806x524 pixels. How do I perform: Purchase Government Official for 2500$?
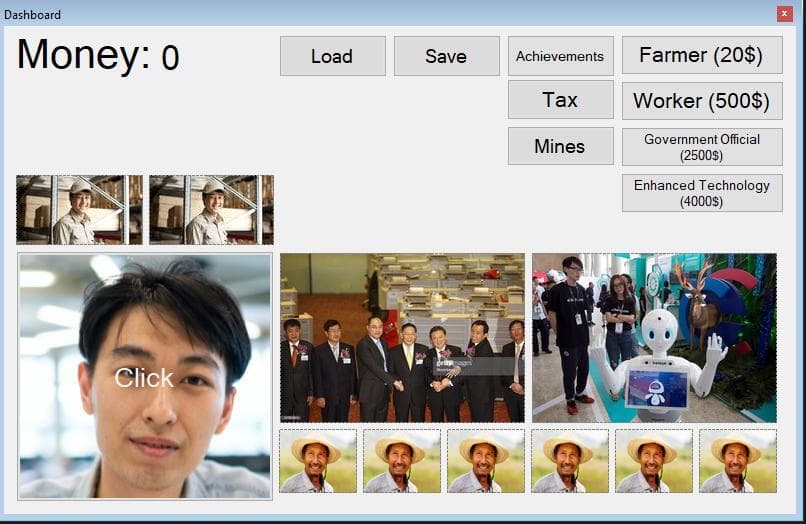click(702, 147)
